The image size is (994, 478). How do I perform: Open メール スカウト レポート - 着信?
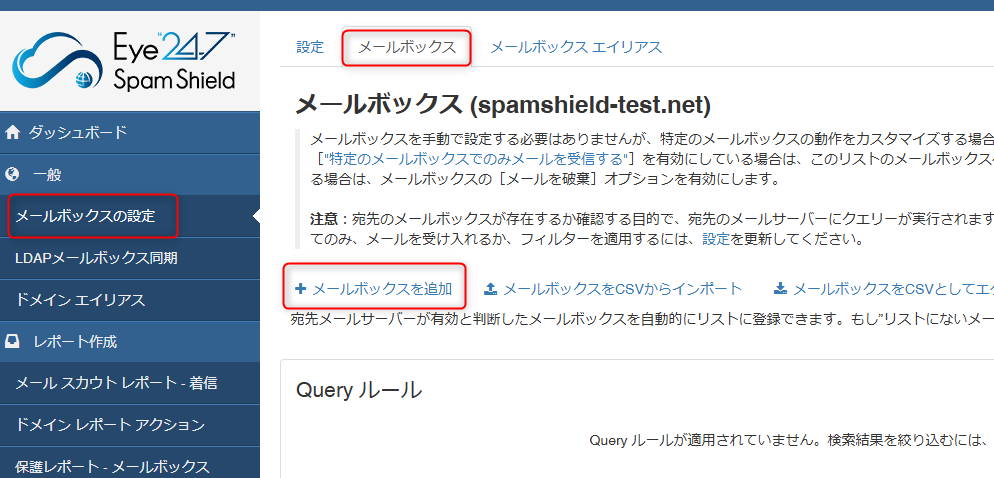[x=130, y=383]
